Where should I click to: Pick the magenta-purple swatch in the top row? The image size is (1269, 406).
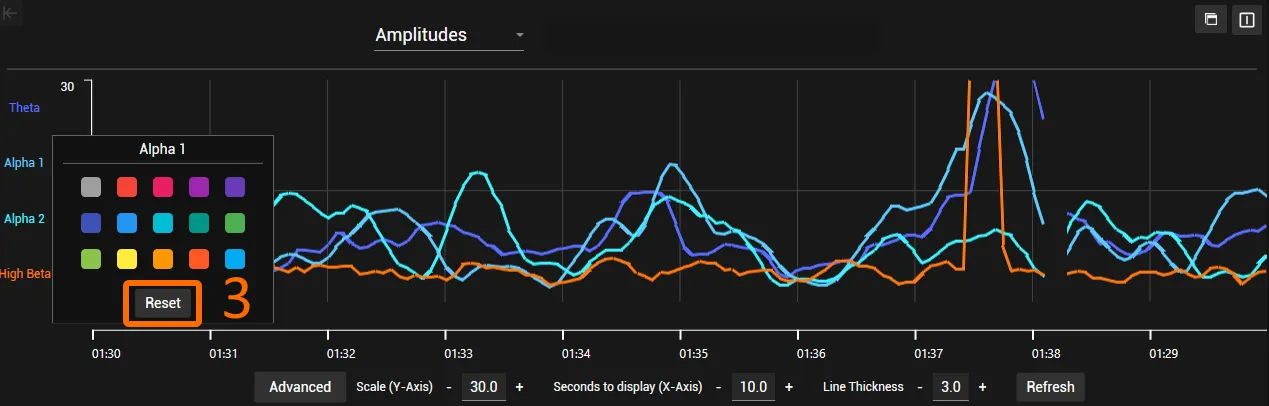point(199,187)
